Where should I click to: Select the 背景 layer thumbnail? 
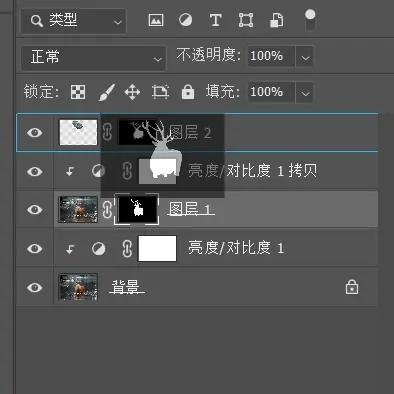tap(78, 287)
